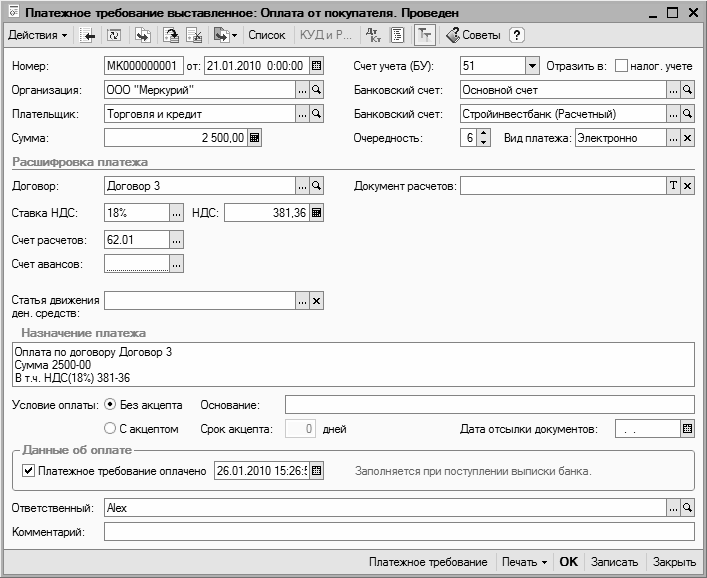
Task: Click the Назначение платежа text area
Action: tap(354, 365)
